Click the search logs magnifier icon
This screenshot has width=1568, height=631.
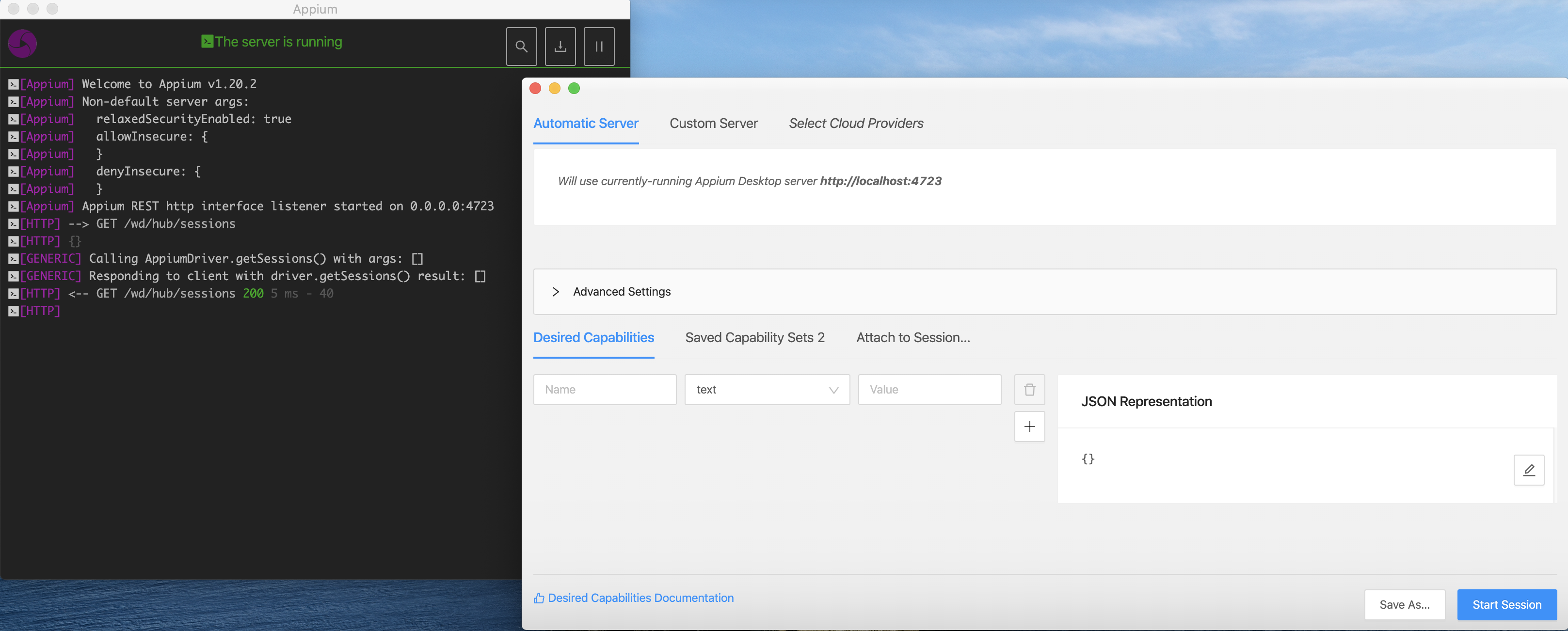pos(521,46)
